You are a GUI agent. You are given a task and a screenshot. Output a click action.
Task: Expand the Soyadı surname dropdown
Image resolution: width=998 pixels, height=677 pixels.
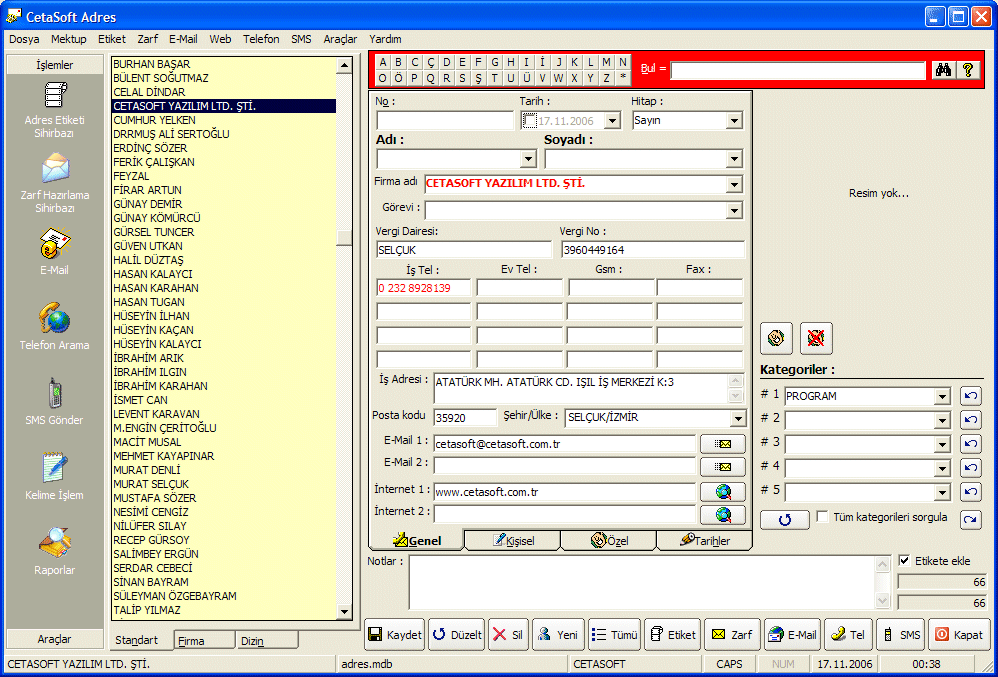(734, 158)
